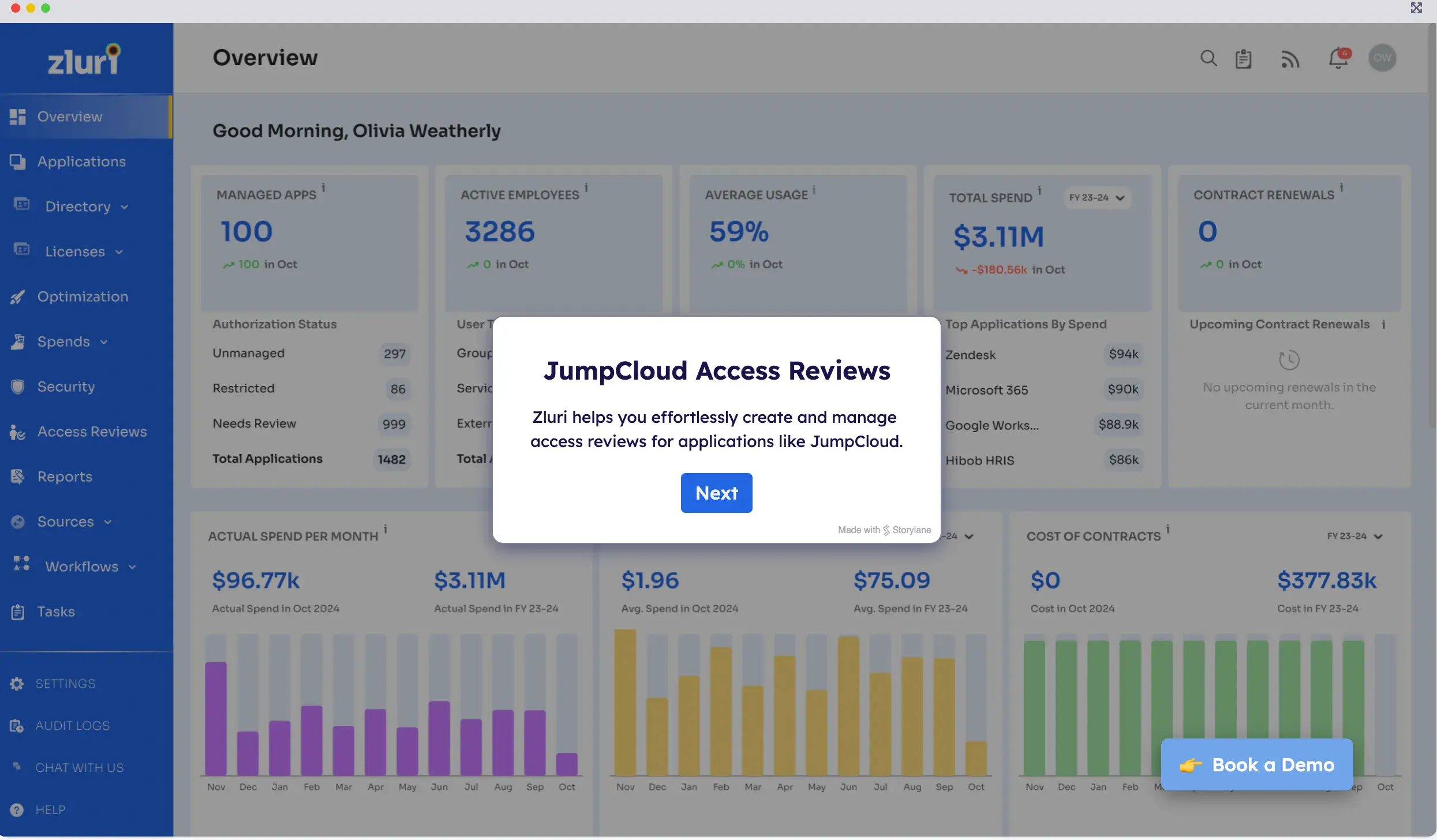1437x840 pixels.
Task: Click the expand fullscreen icon in title bar
Action: [1416, 8]
